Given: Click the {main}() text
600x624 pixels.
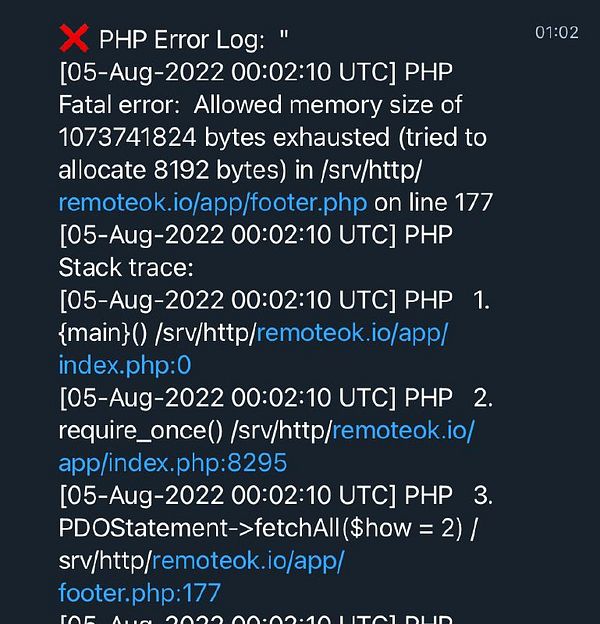Looking at the screenshot, I should pyautogui.click(x=103, y=333).
